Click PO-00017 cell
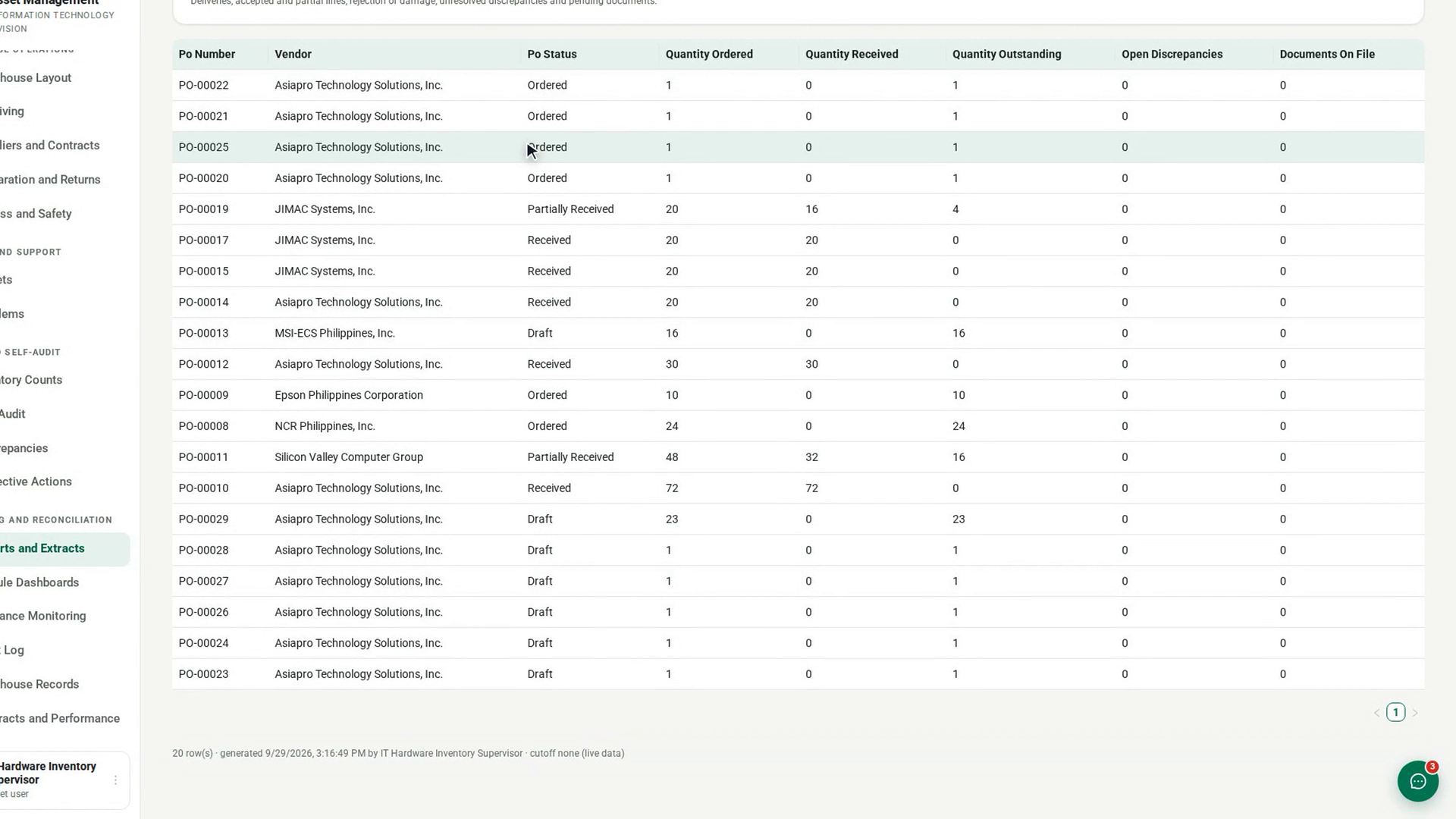Viewport: 1456px width, 819px height. pos(203,240)
